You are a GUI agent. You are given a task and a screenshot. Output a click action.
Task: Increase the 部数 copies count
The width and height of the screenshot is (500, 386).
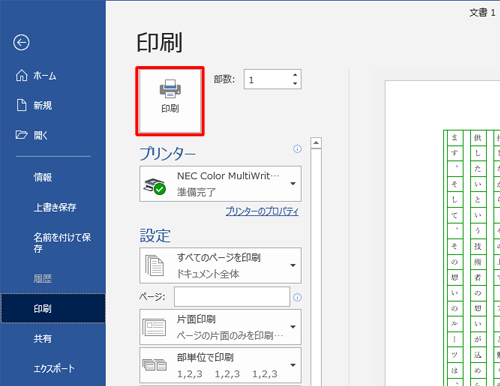click(x=295, y=75)
